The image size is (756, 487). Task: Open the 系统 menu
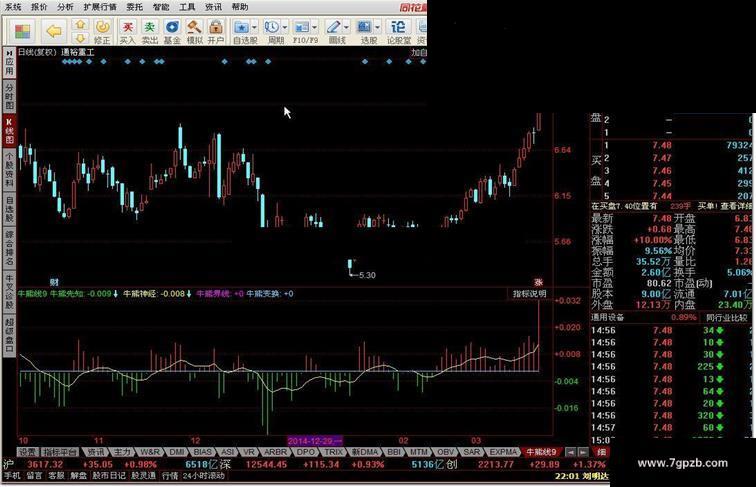[x=13, y=7]
